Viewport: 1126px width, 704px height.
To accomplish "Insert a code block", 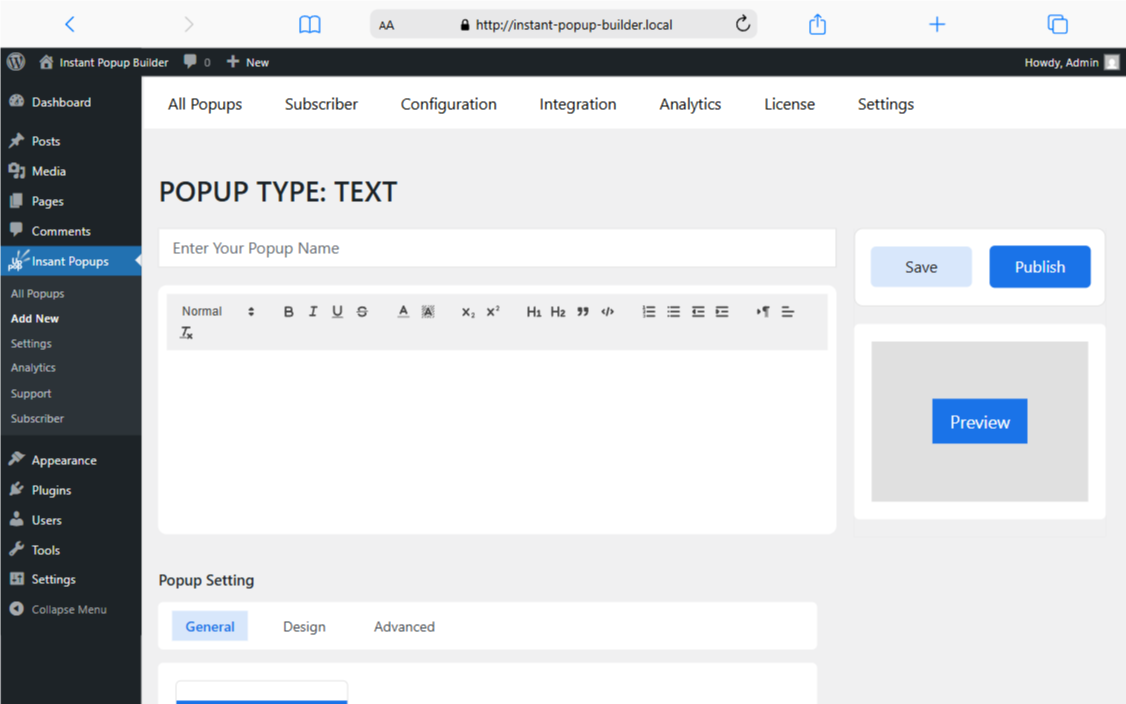I will pyautogui.click(x=608, y=312).
